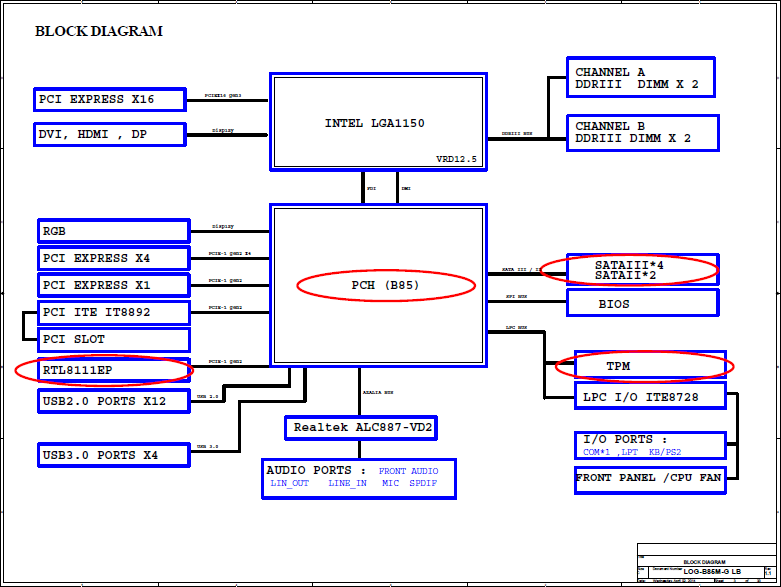
Task: Select the BIOS block
Action: pos(643,303)
